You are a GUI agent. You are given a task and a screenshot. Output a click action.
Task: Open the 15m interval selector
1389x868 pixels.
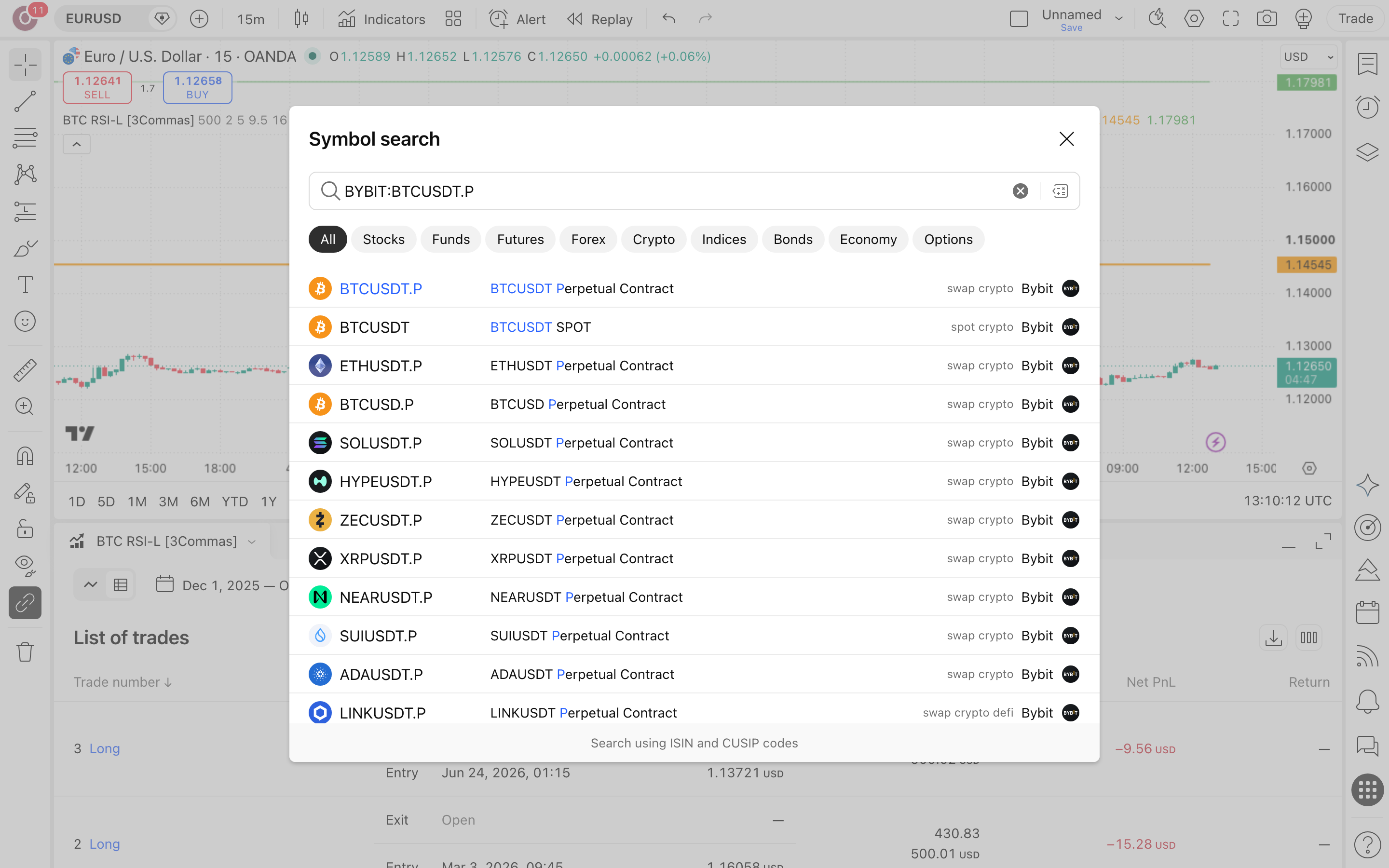[x=251, y=19]
